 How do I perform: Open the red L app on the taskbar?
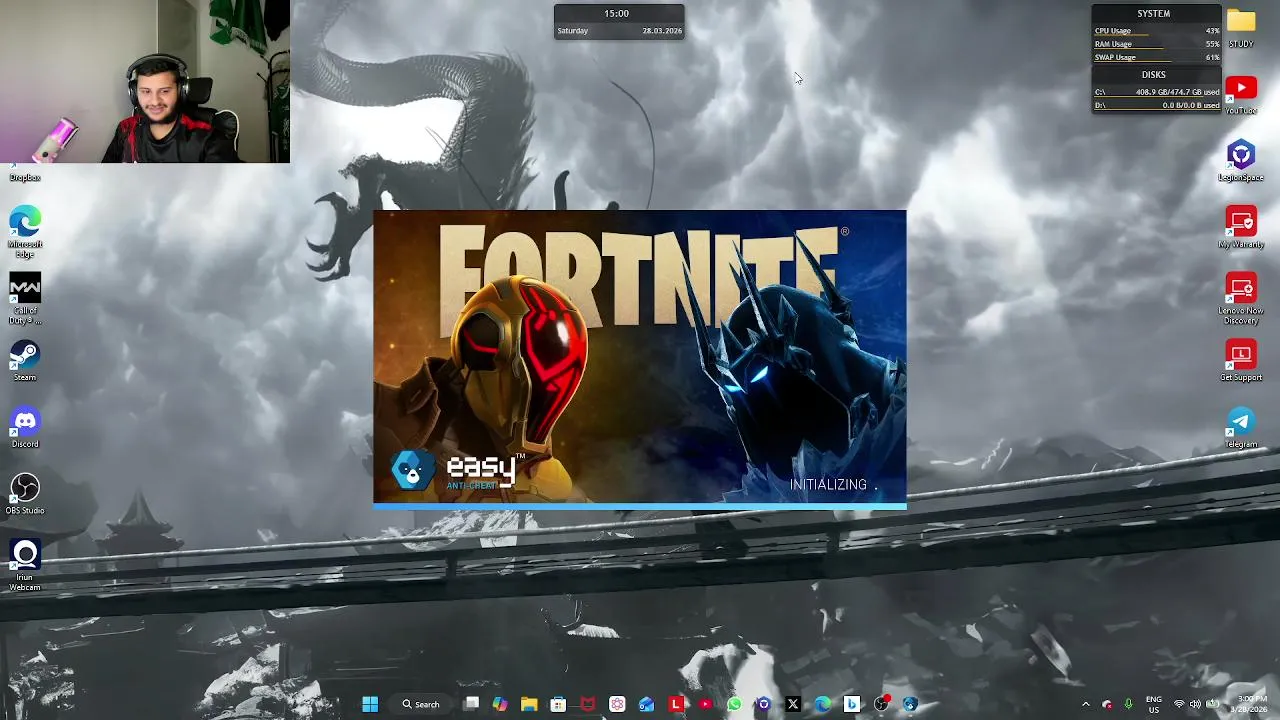point(676,704)
